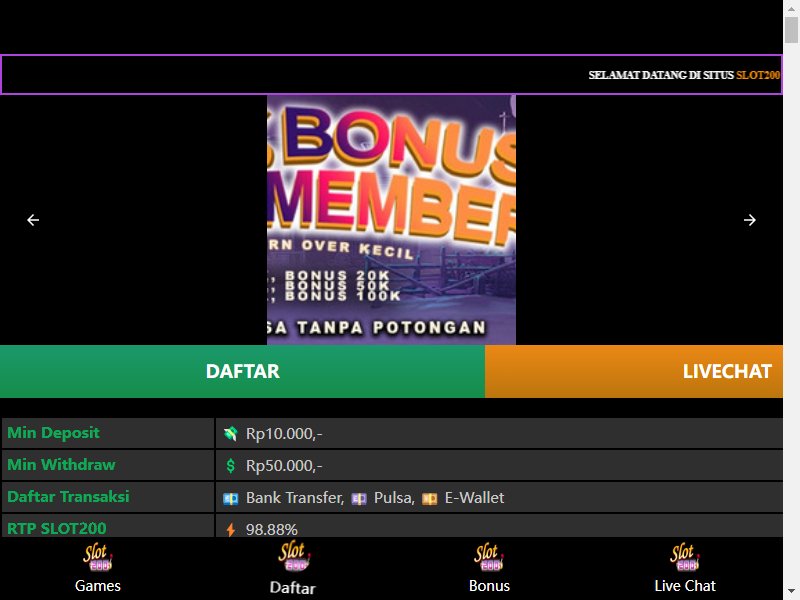Click the orange LIVECHAT button

pyautogui.click(x=634, y=371)
